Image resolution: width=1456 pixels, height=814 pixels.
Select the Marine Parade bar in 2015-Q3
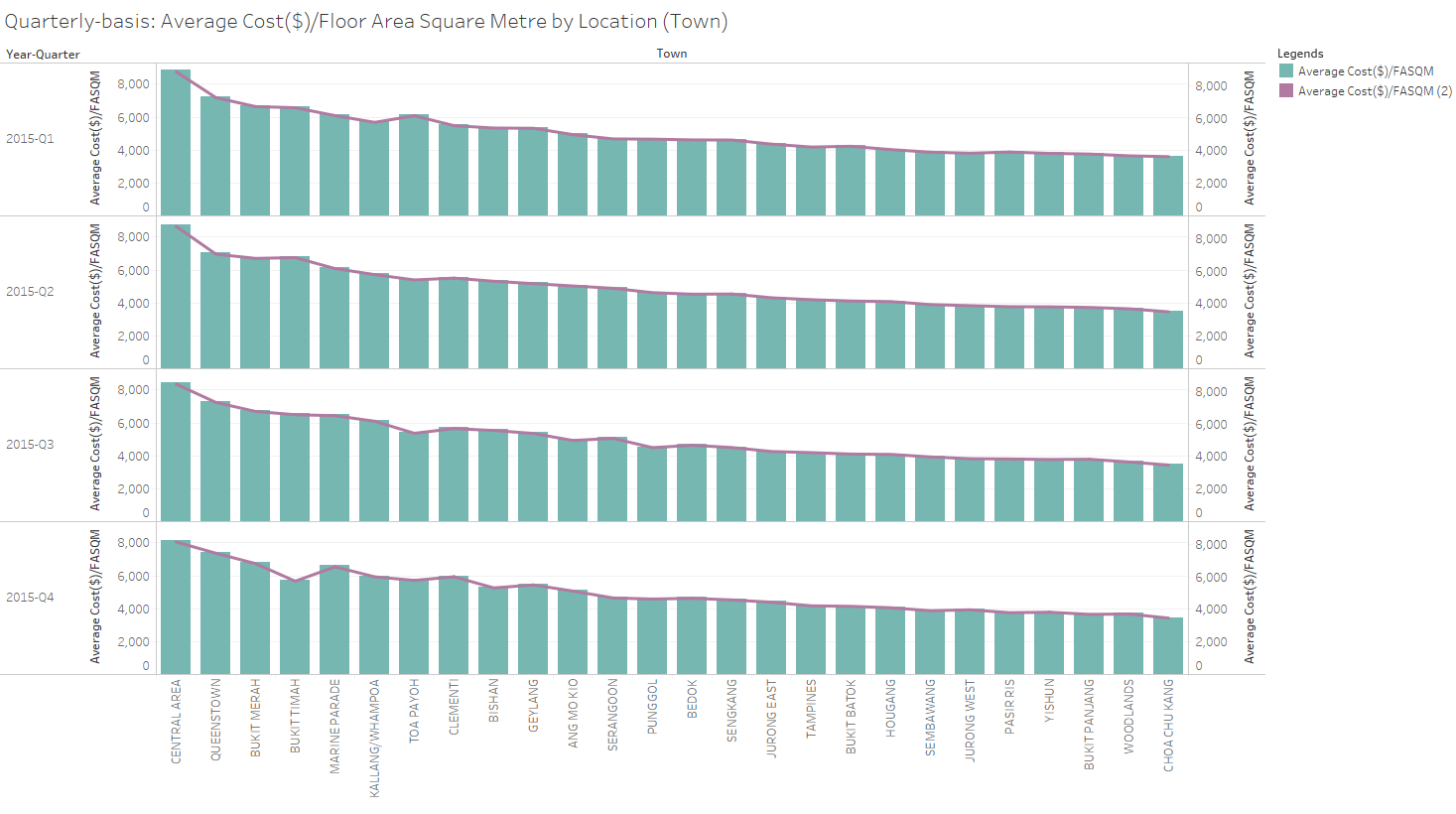pos(334,468)
